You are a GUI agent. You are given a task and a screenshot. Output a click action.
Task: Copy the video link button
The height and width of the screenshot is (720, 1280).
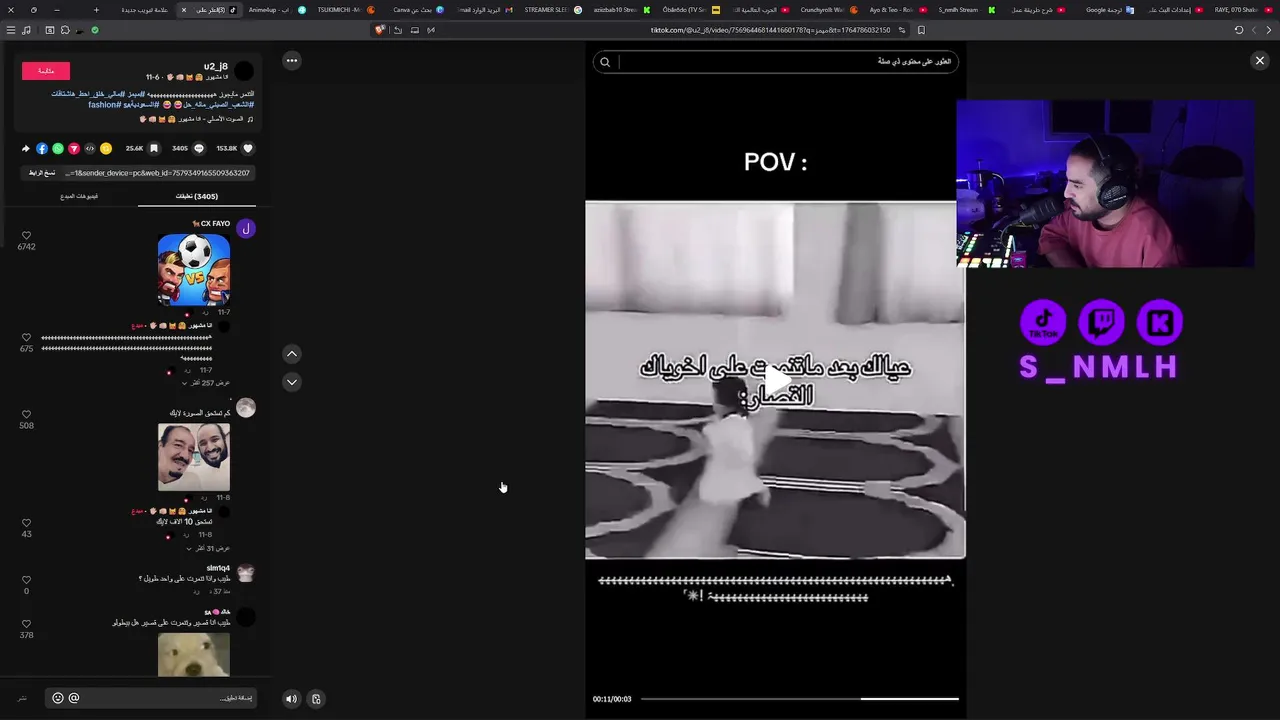[x=42, y=173]
